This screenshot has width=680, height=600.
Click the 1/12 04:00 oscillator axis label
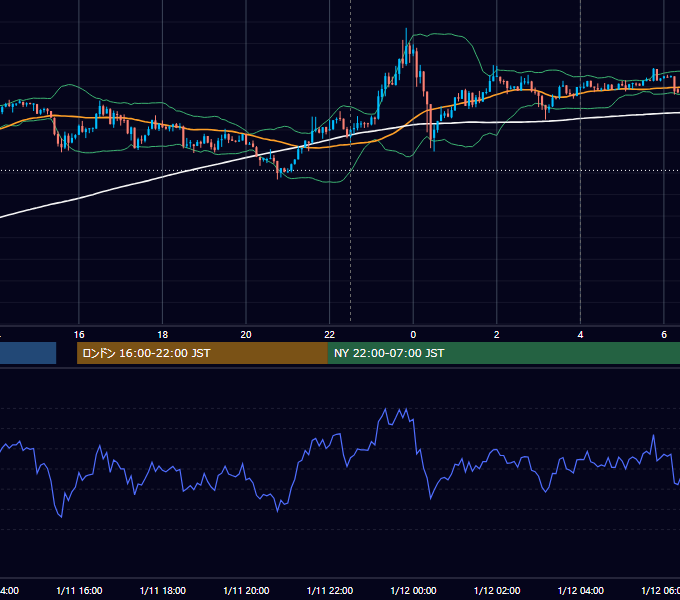click(581, 590)
